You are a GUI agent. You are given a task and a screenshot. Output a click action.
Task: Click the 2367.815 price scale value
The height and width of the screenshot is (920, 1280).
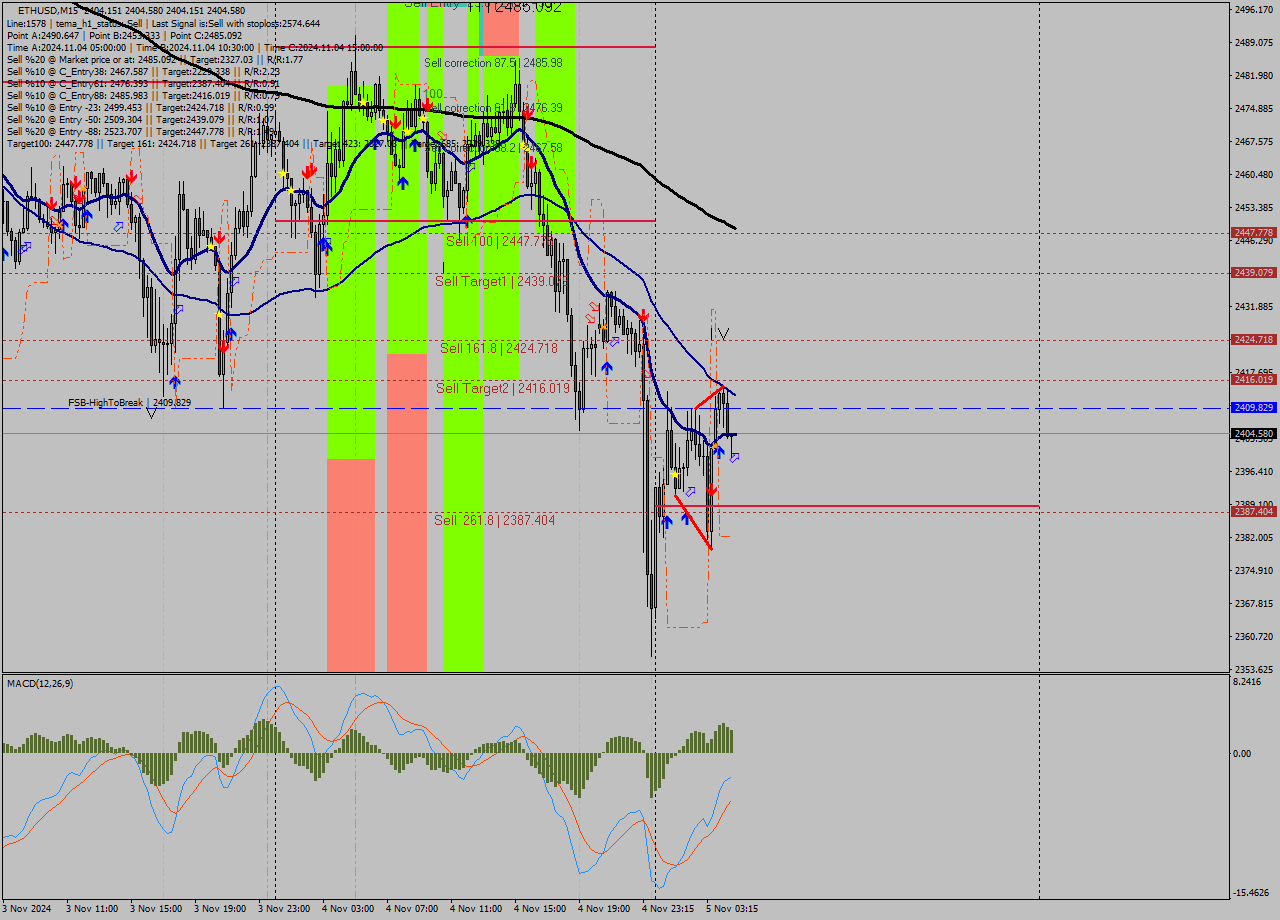1254,603
